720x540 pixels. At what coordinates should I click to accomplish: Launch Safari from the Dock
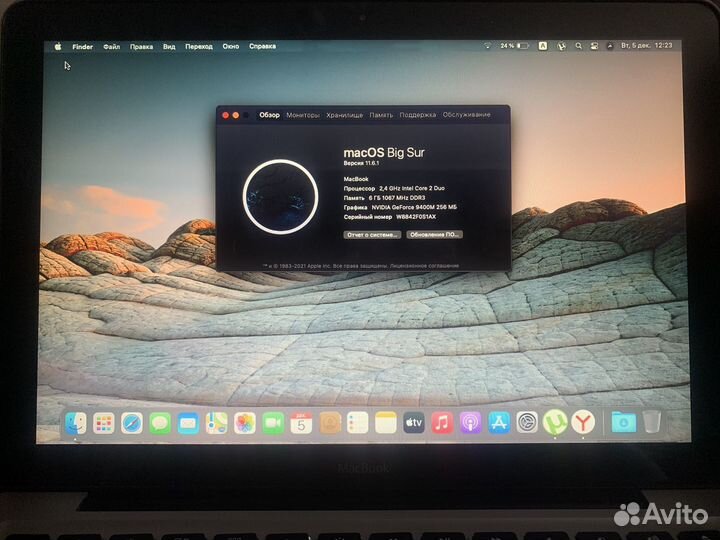[x=132, y=423]
